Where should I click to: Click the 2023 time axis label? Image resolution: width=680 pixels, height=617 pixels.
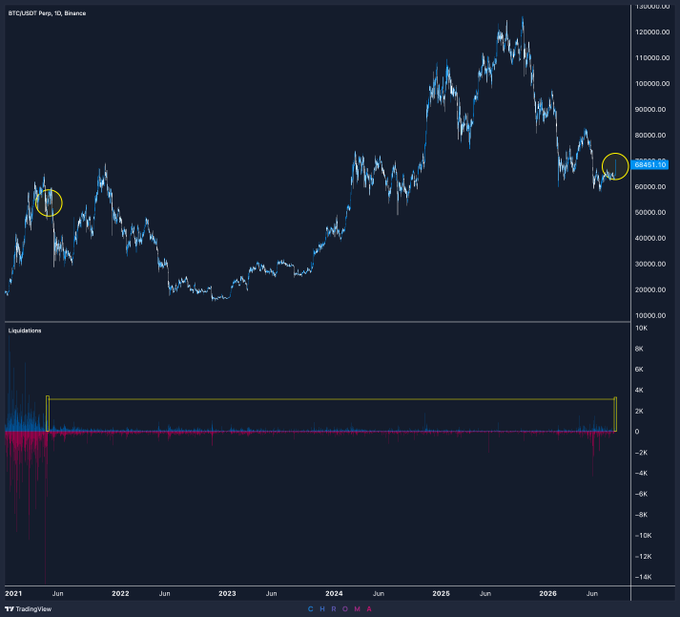(227, 594)
